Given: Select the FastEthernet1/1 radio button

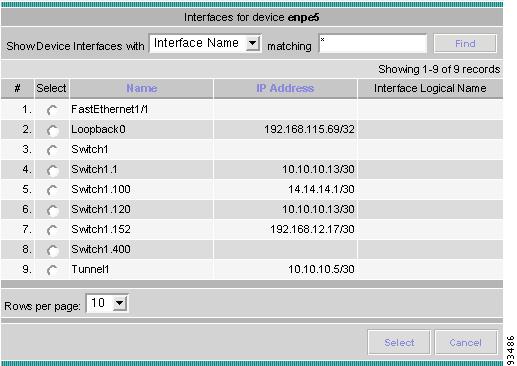Looking at the screenshot, I should click(52, 110).
